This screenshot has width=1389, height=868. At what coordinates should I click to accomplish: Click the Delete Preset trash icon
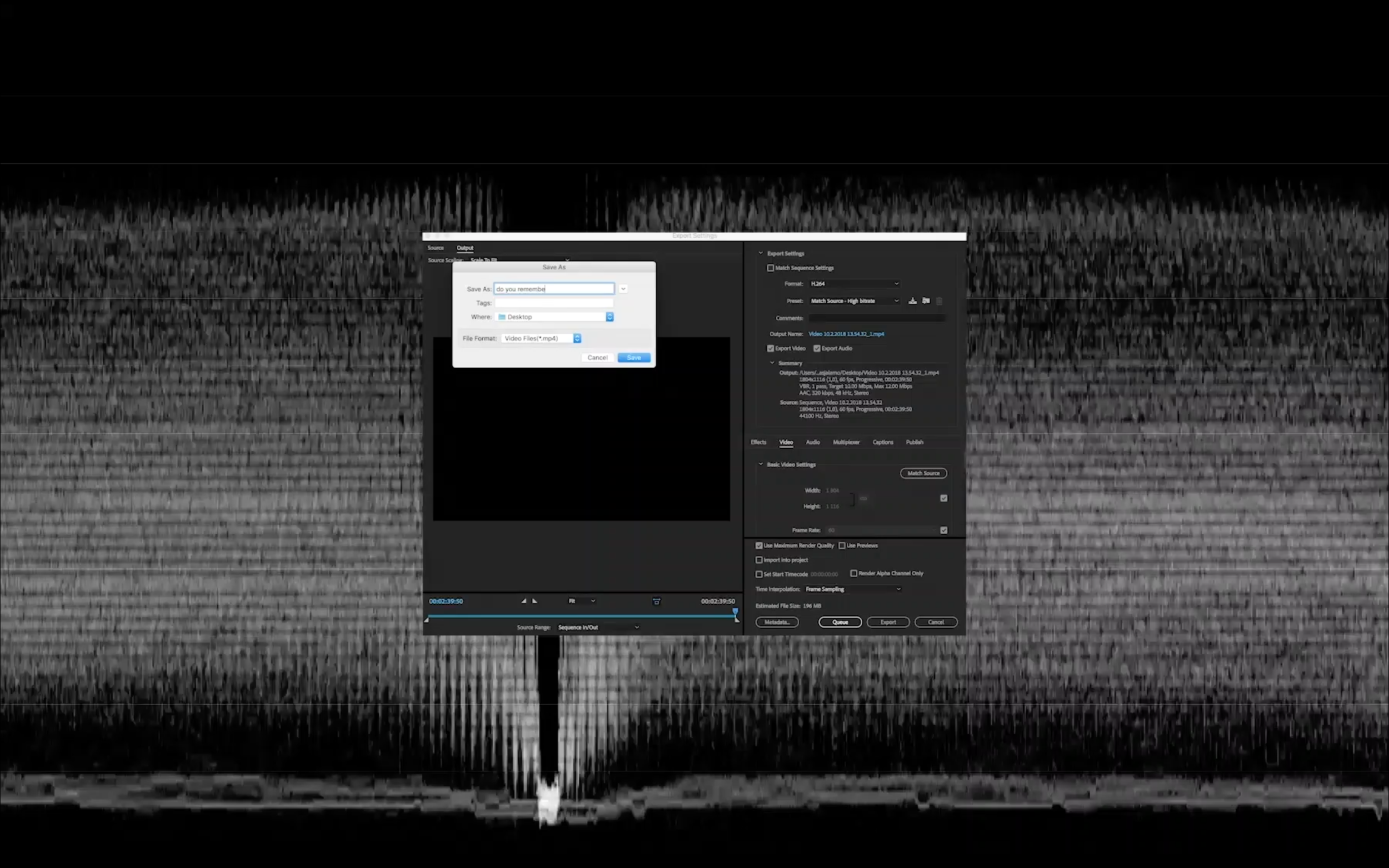940,301
